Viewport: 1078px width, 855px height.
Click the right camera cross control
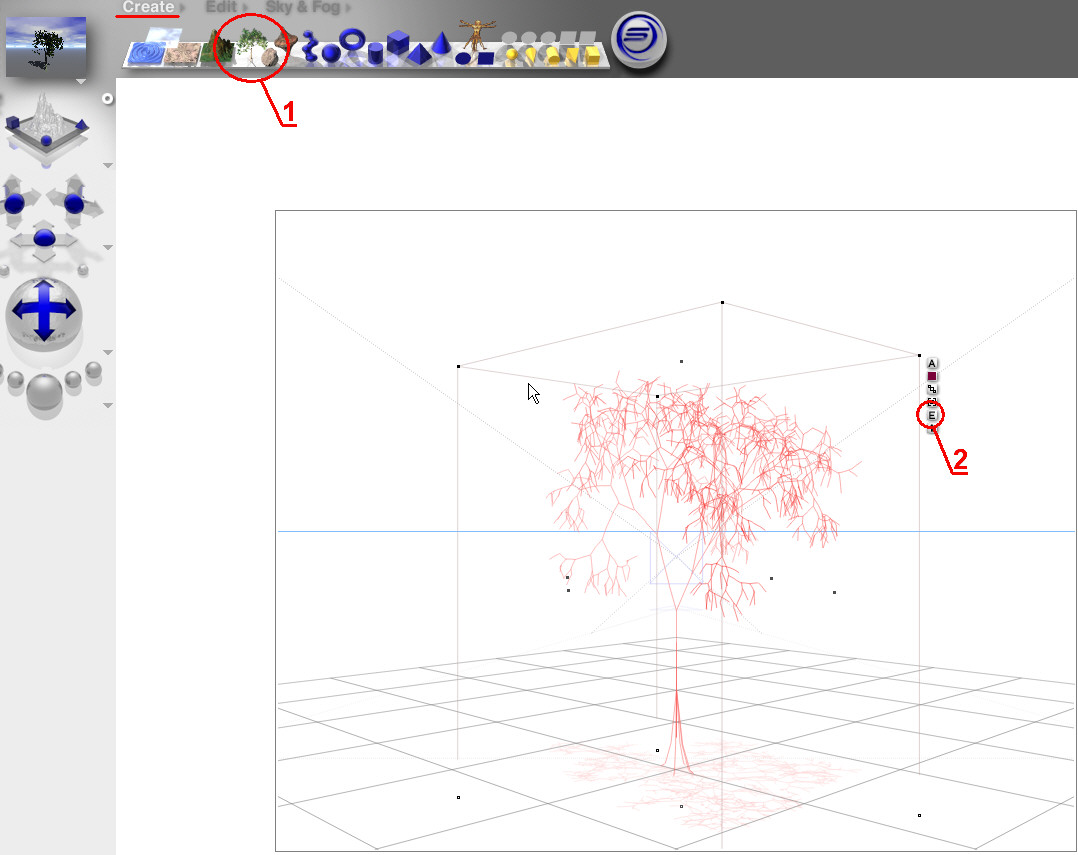(x=74, y=202)
